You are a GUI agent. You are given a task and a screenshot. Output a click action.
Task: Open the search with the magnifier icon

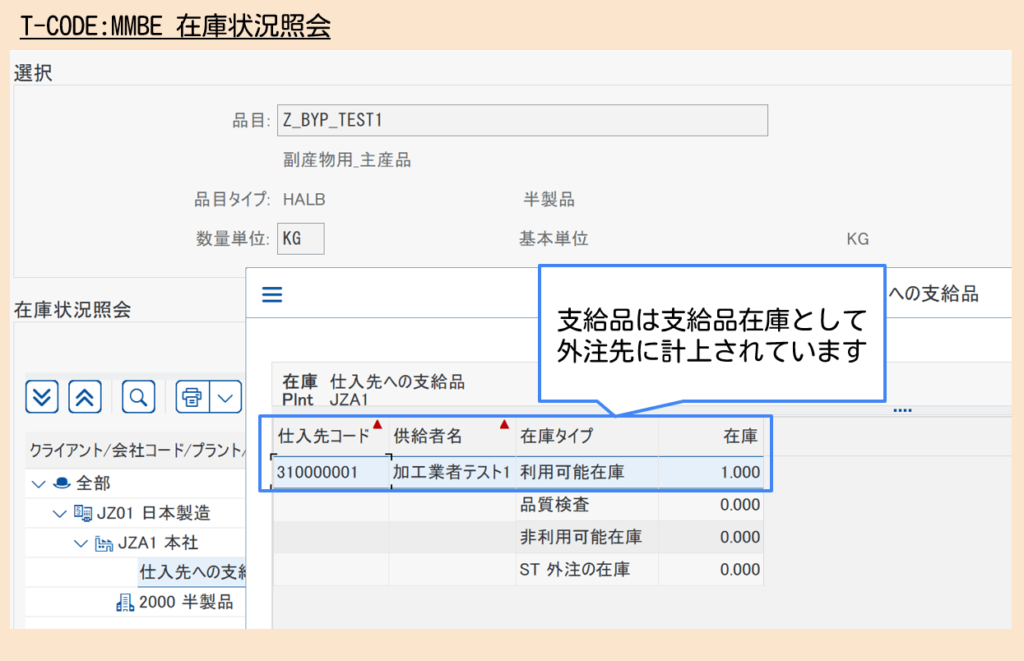138,396
